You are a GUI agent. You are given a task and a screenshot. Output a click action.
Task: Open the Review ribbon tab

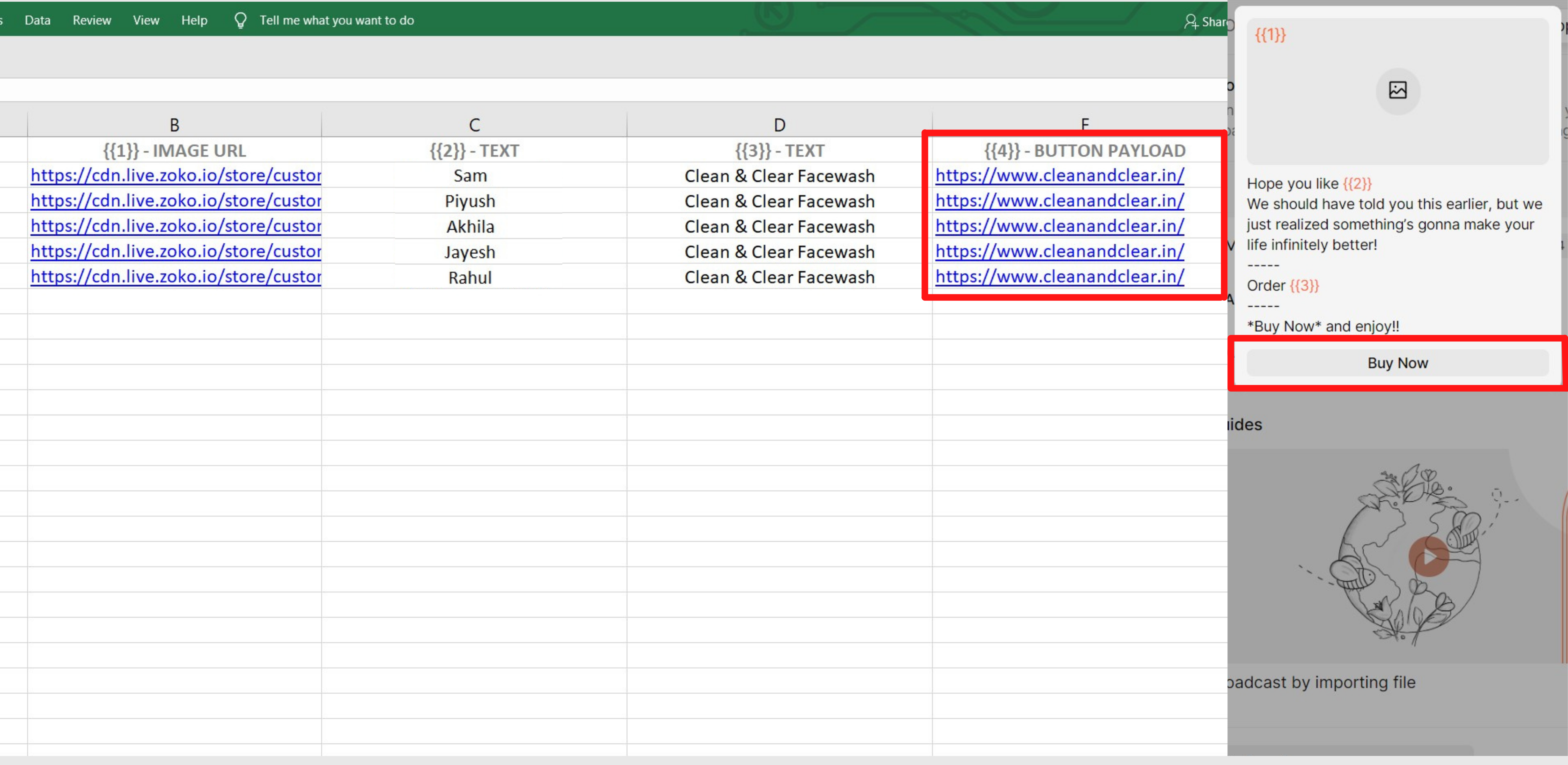pos(92,21)
